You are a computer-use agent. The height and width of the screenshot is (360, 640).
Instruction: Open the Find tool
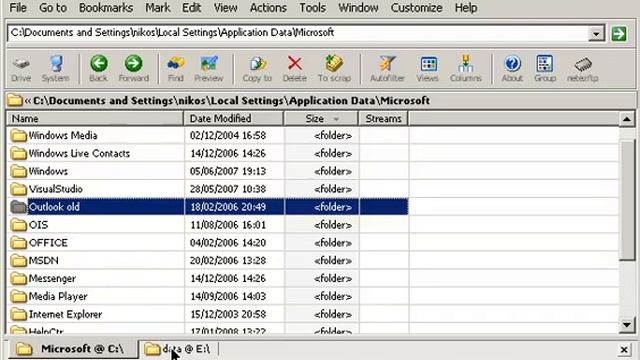click(x=176, y=64)
